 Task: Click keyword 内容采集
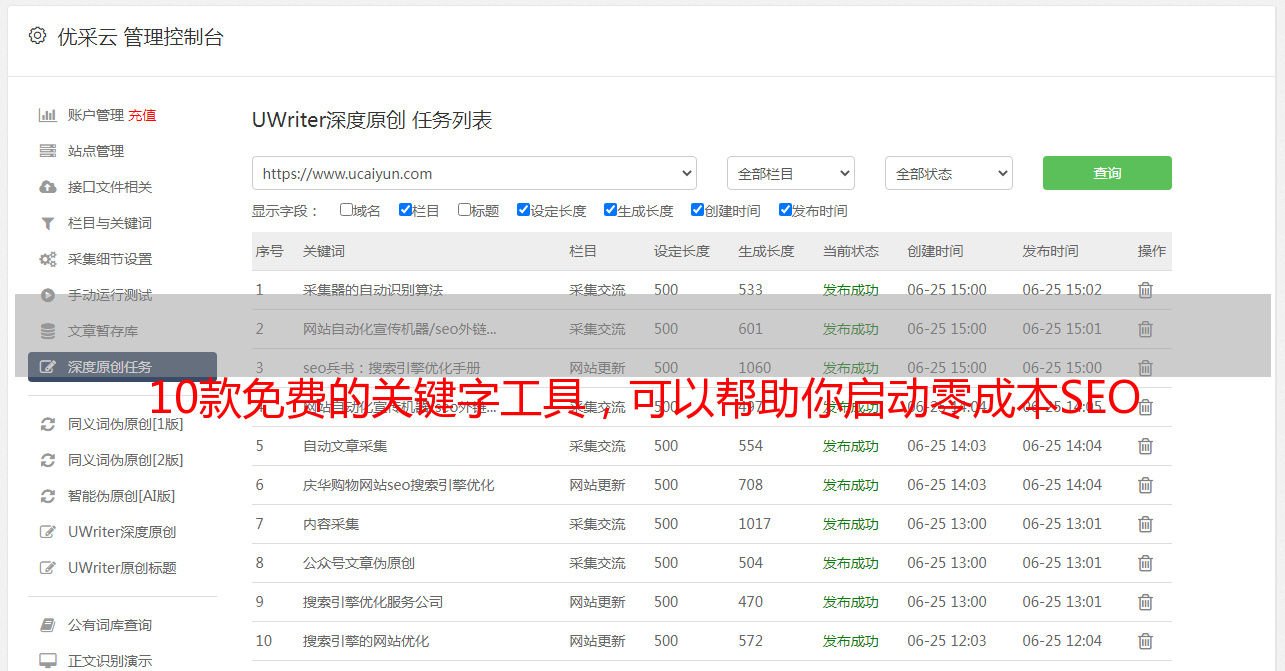[331, 524]
